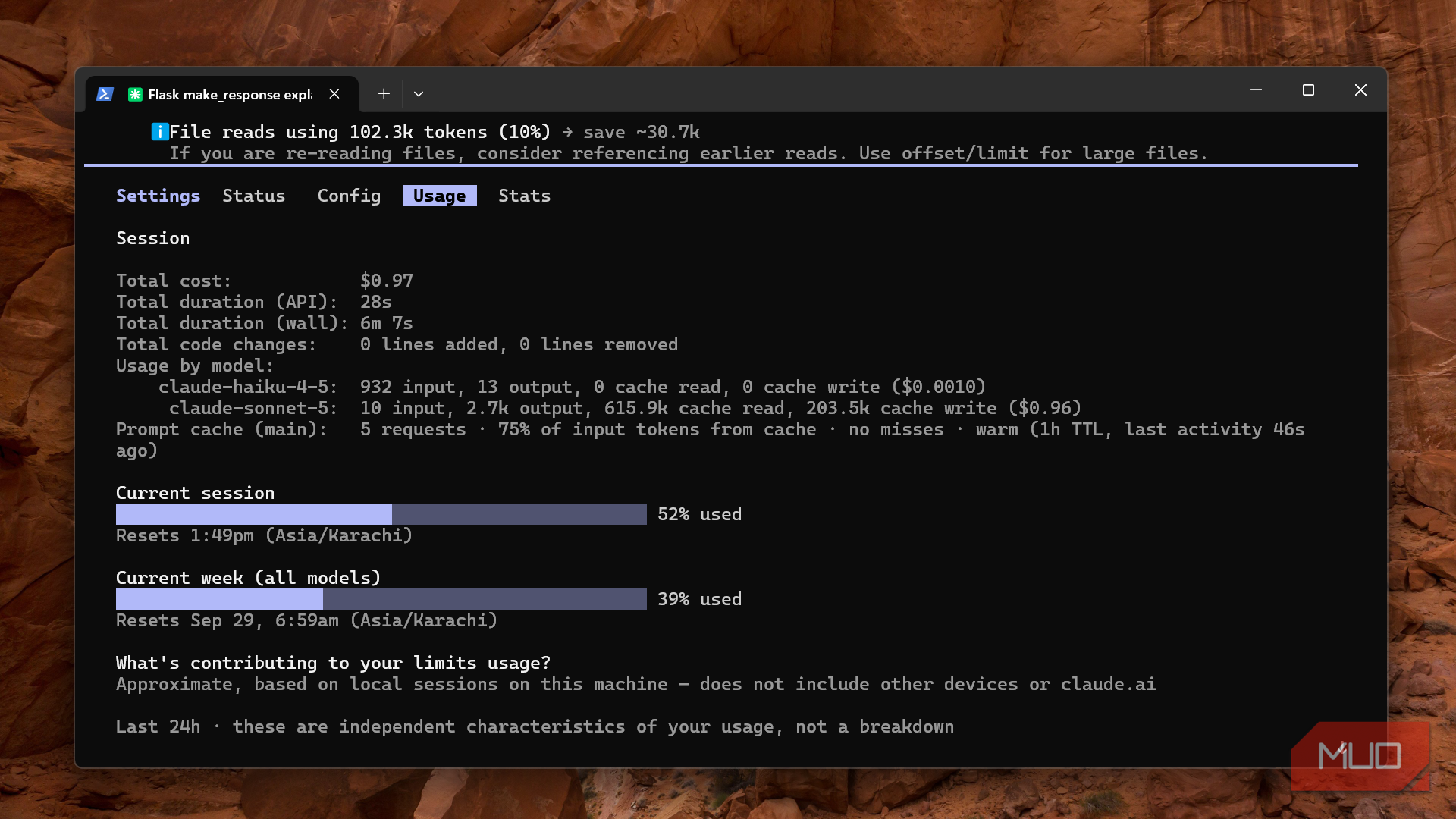
Task: Click the claude-sonnet-5 model usage row
Action: click(x=625, y=408)
